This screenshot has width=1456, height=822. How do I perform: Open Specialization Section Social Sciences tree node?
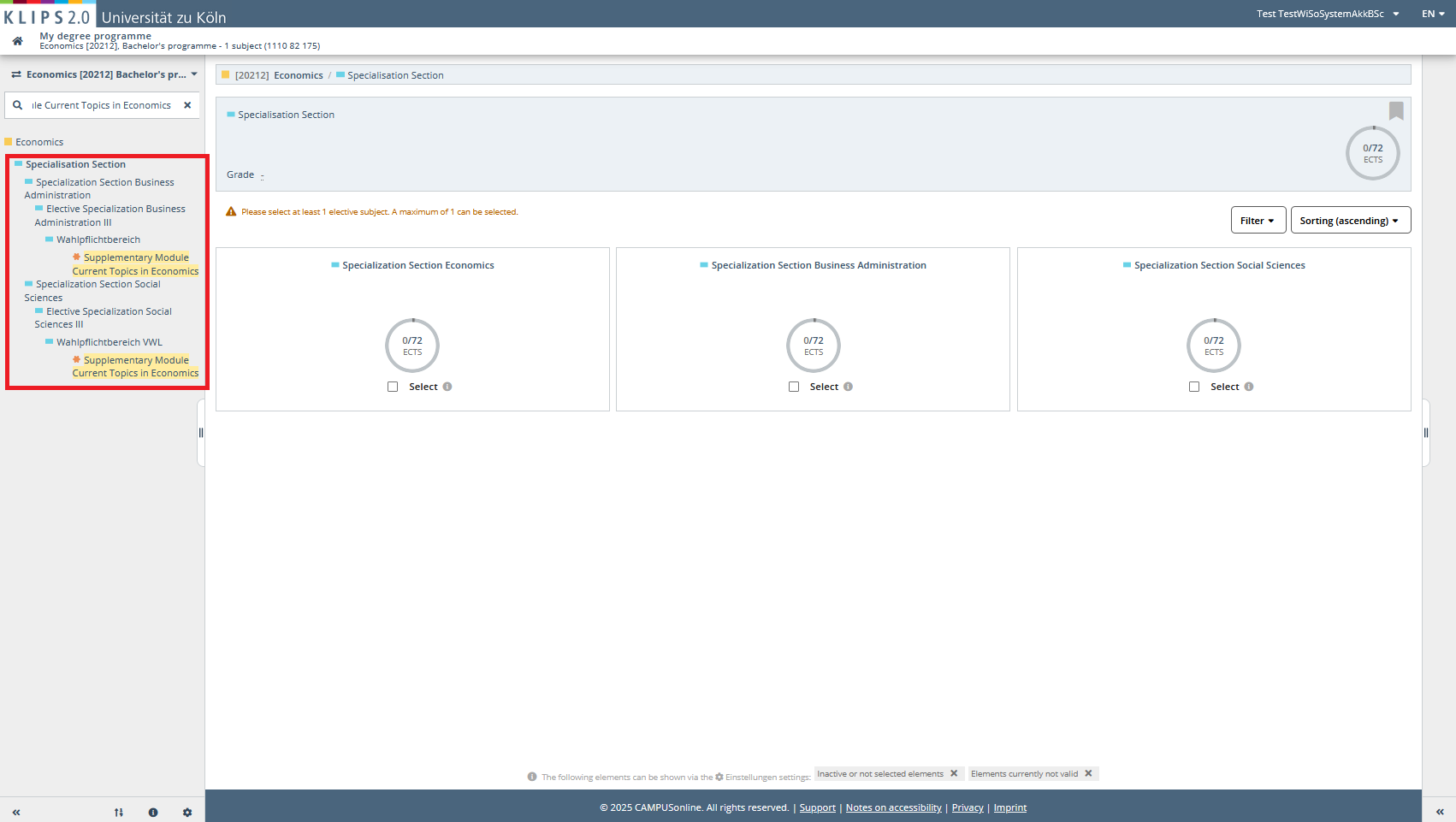(92, 291)
